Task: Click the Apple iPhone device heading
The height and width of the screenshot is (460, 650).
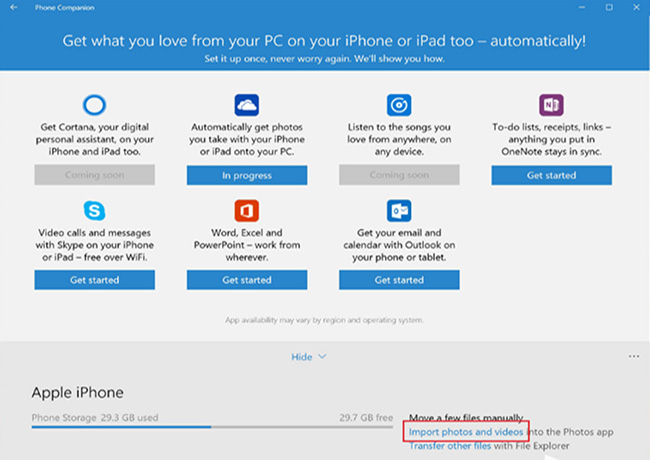Action: [78, 392]
